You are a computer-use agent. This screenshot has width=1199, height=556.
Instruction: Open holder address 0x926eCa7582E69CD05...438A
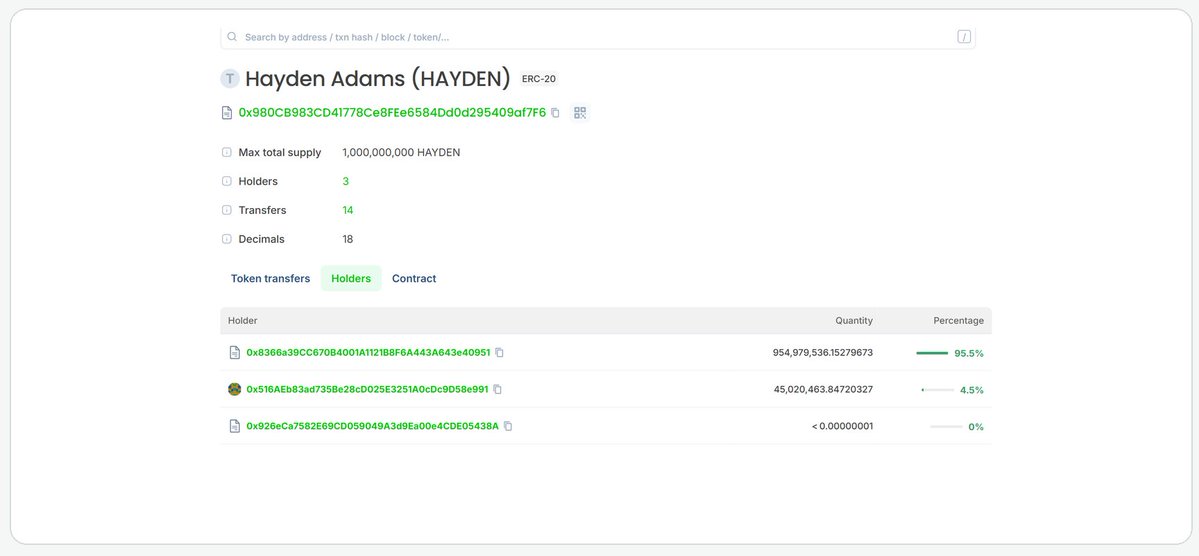click(x=372, y=426)
